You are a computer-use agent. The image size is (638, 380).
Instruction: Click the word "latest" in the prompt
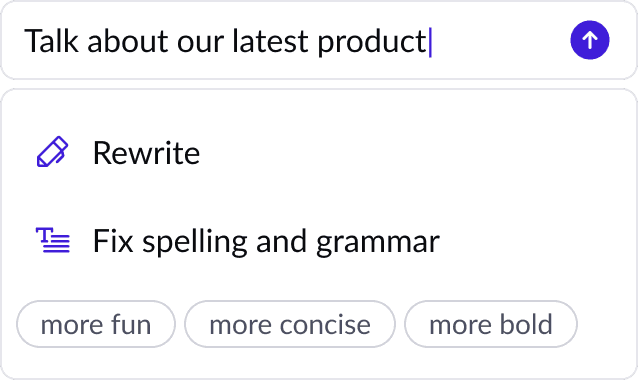[270, 41]
